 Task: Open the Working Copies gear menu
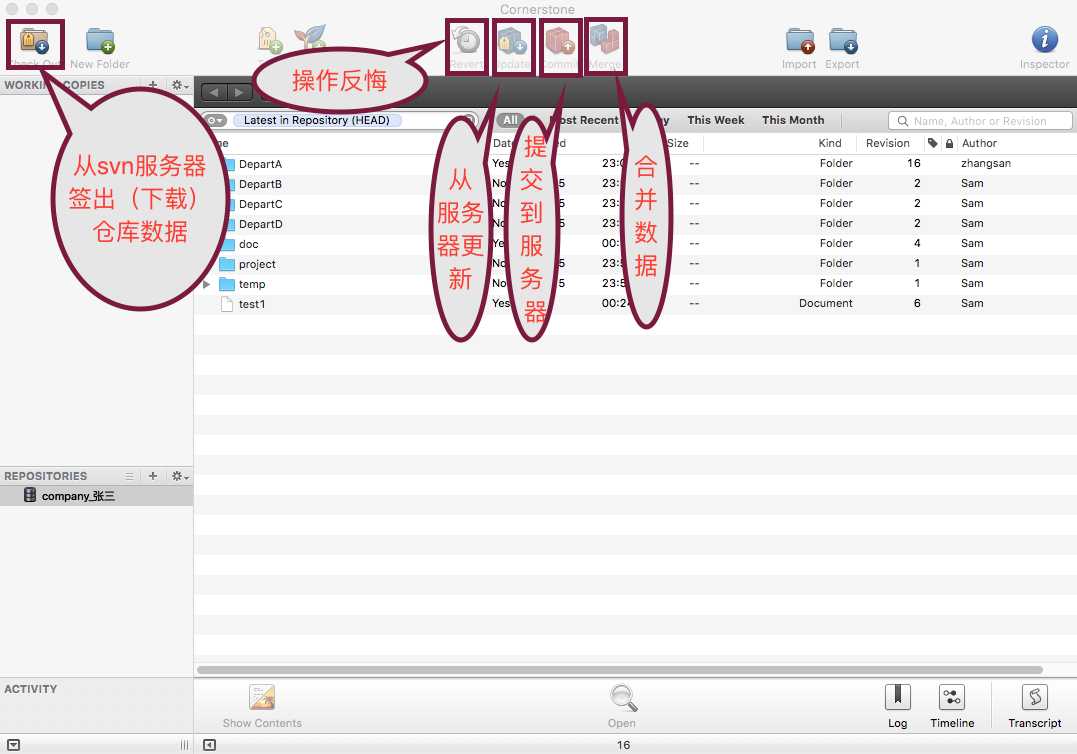[180, 85]
